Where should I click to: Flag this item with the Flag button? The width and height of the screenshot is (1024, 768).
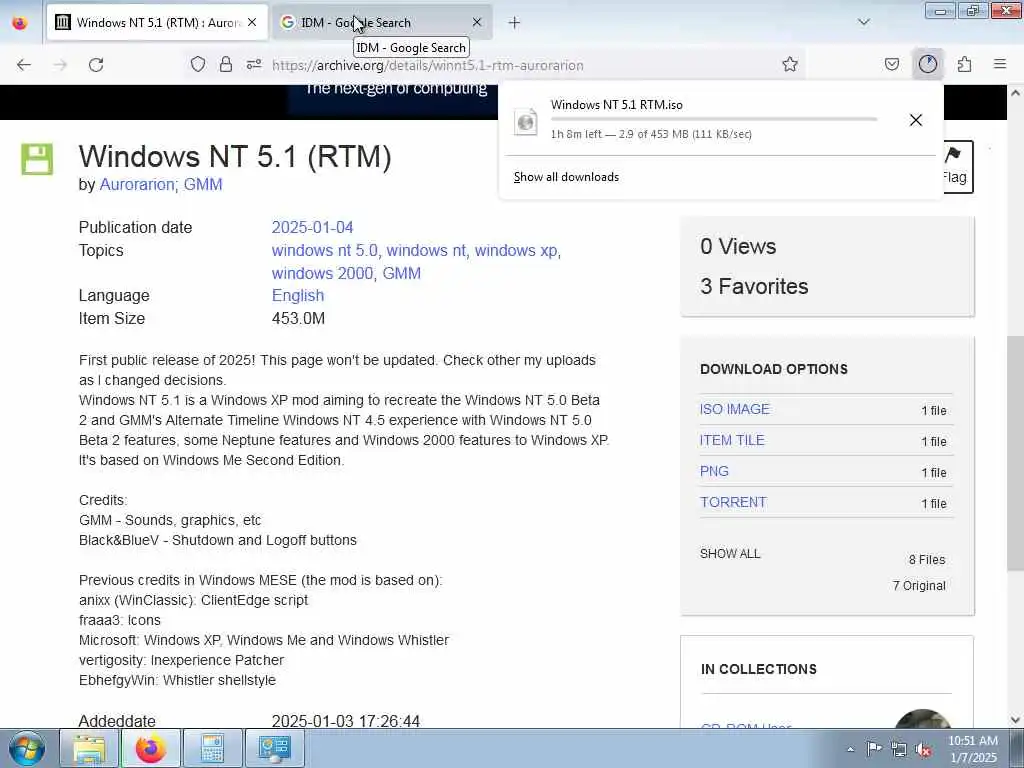[x=957, y=167]
